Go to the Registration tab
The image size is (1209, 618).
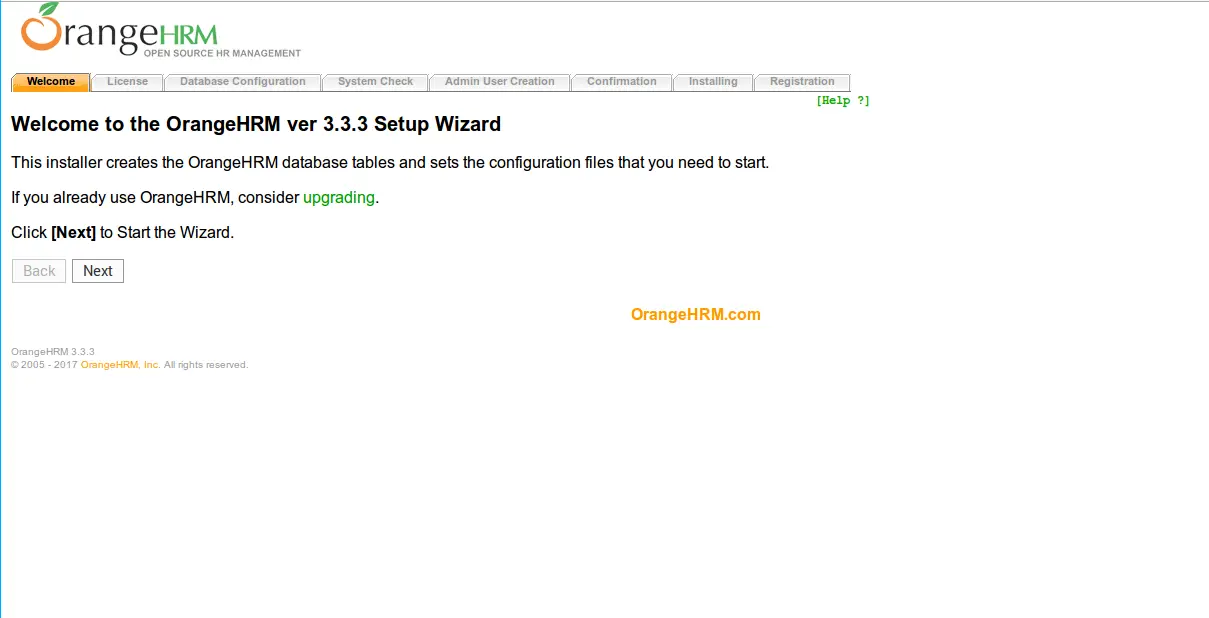click(x=802, y=82)
